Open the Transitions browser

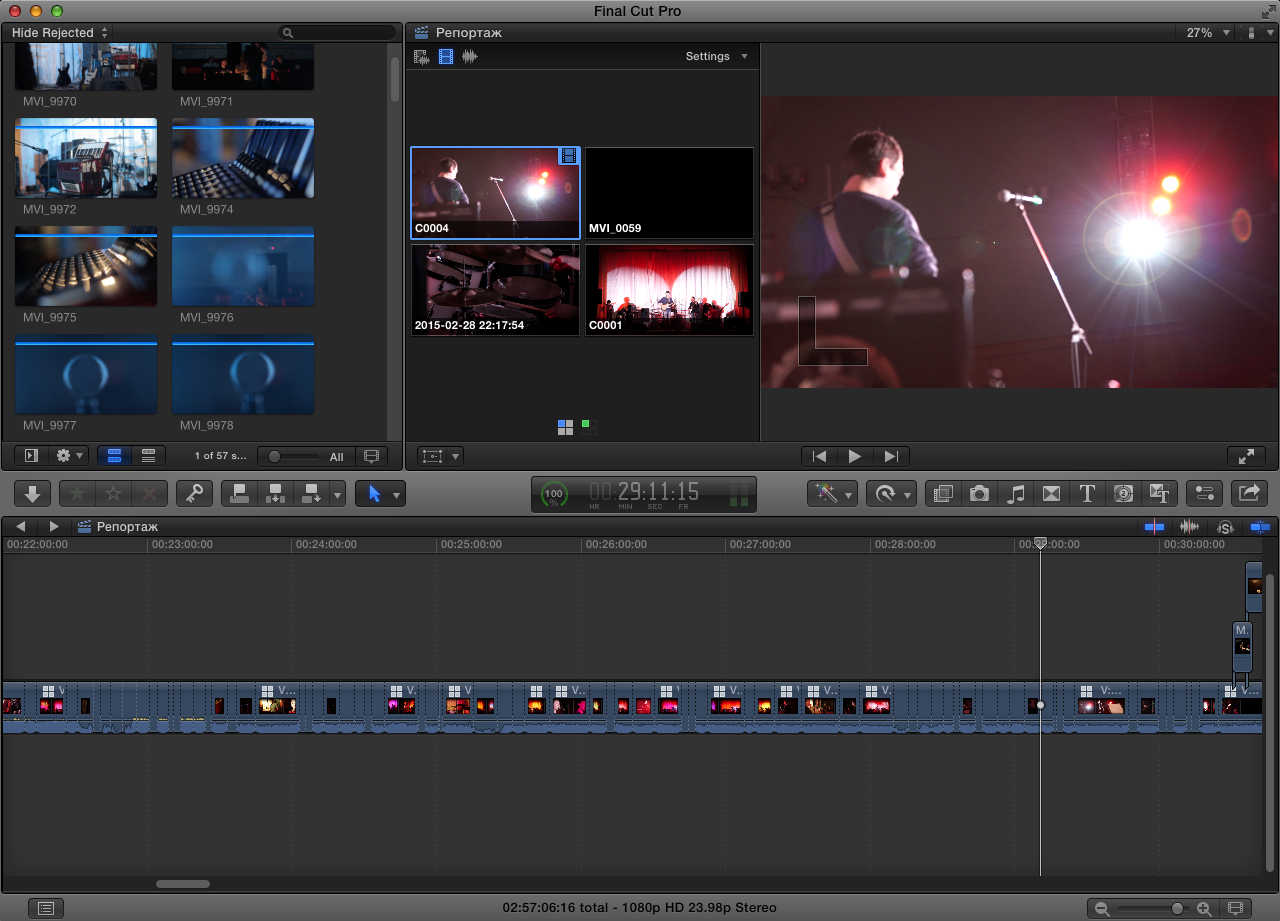1051,493
